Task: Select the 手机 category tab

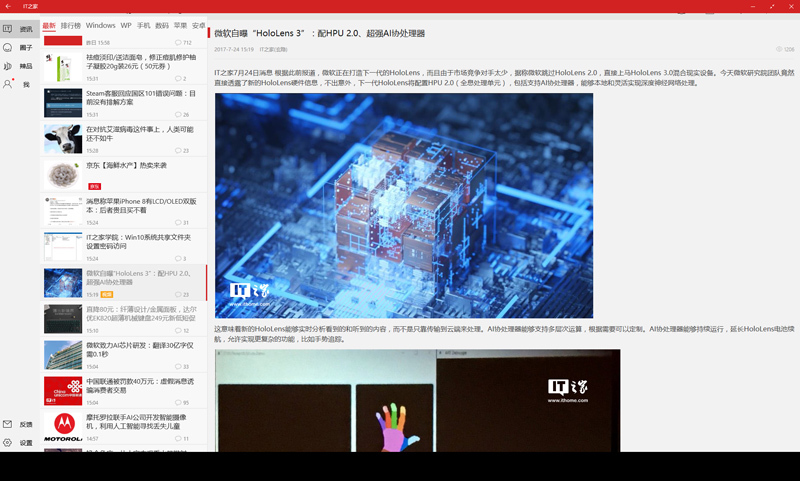Action: (143, 25)
